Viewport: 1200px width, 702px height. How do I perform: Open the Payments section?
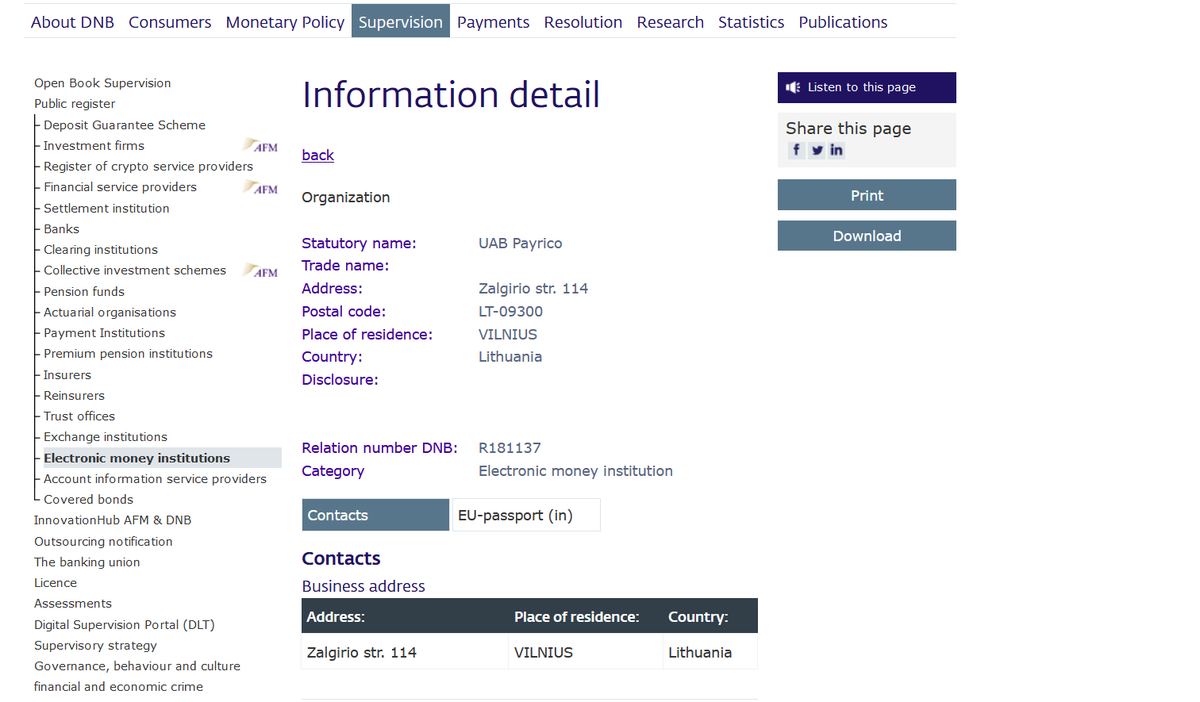click(493, 22)
